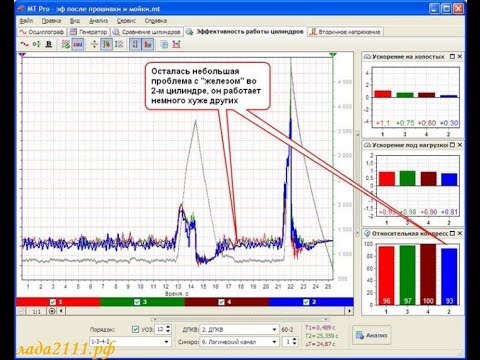Toggle the highlighted vertical cursor icon
This screenshot has height=360, width=480.
tap(106, 44)
